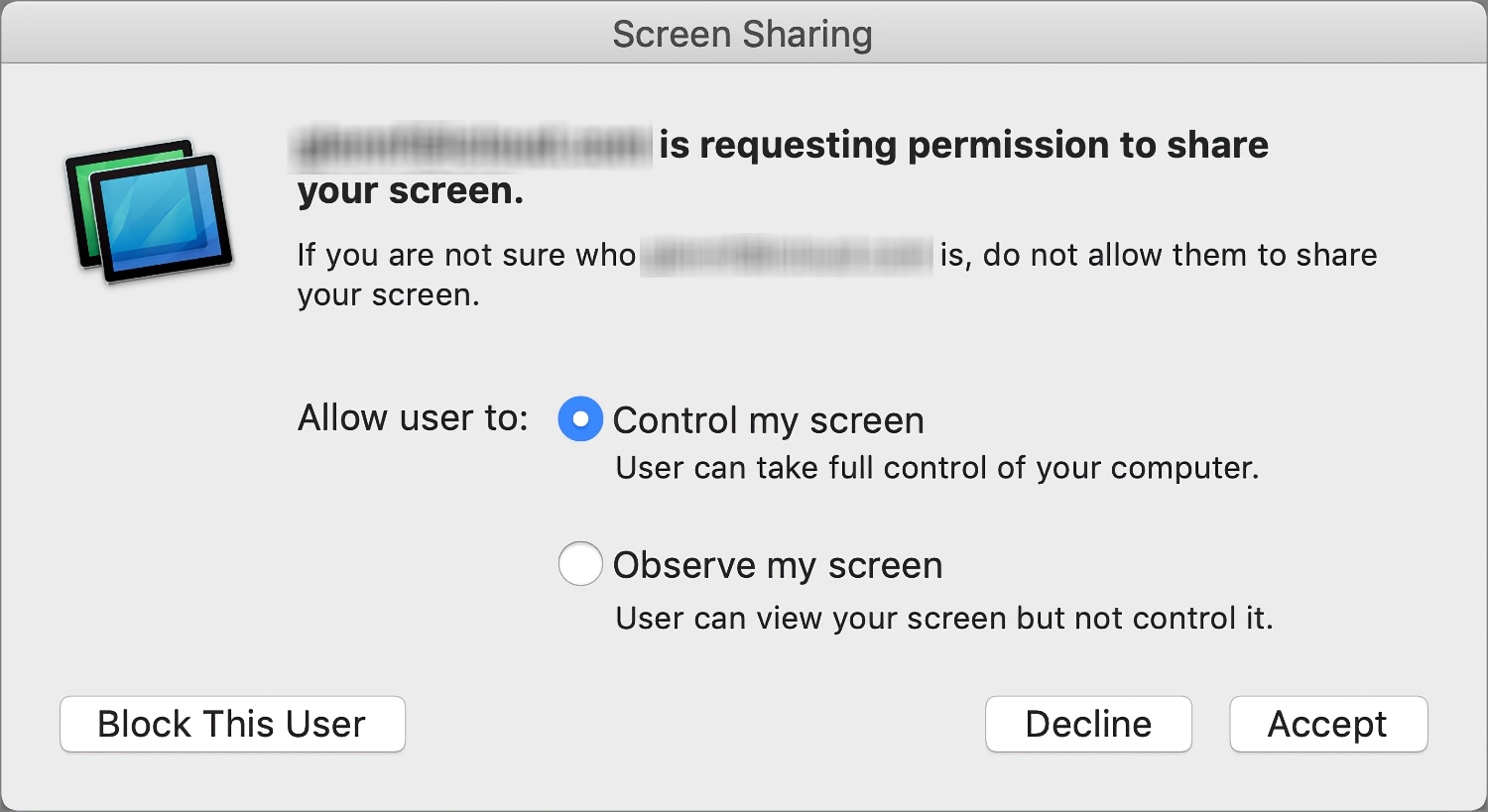Click the blurred name in the warning sentence
Viewport: 1488px width, 812px height.
coord(787,256)
